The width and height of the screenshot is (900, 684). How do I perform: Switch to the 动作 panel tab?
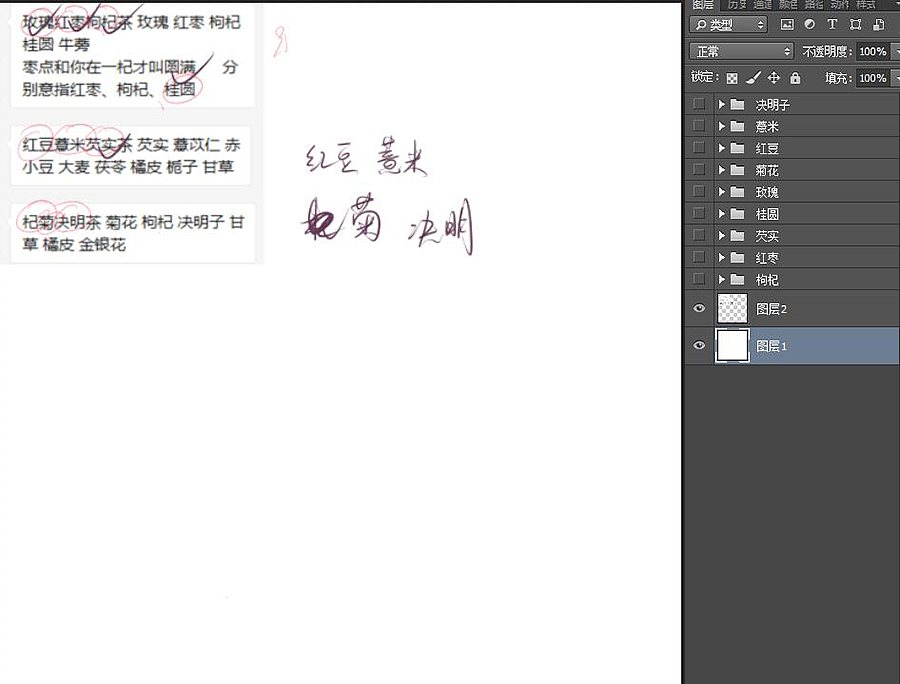pos(839,5)
